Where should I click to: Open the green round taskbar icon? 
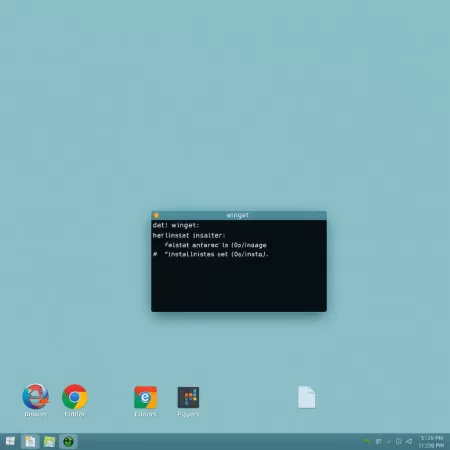pyautogui.click(x=68, y=441)
